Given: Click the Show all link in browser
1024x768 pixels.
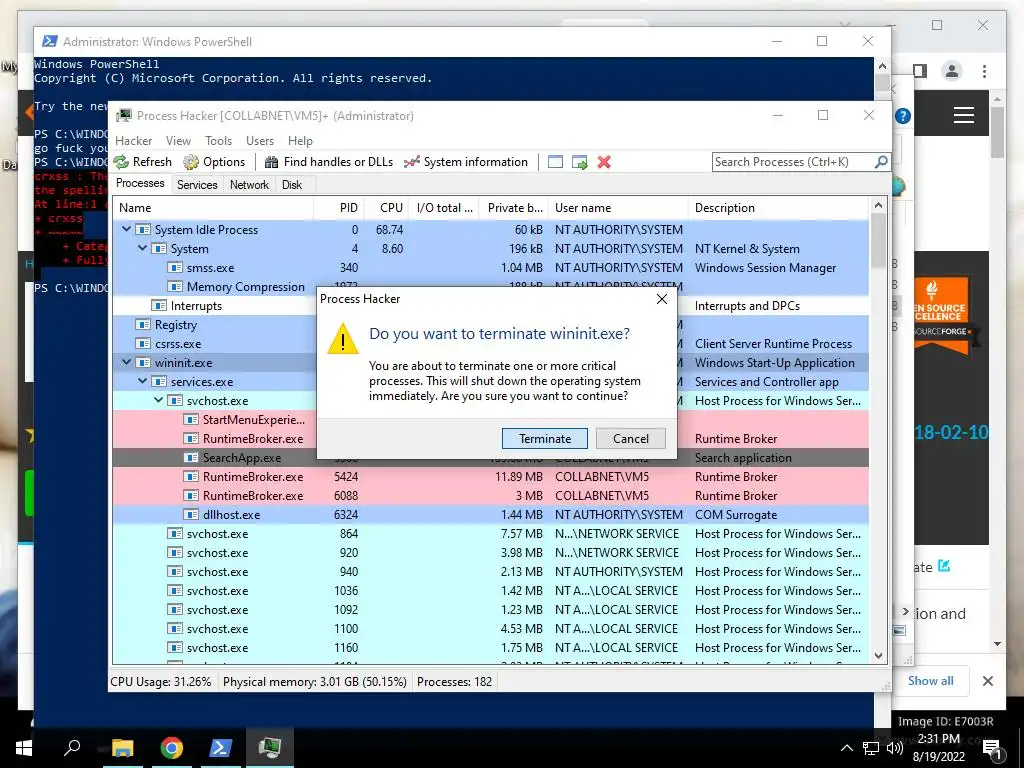Looking at the screenshot, I should pos(931,680).
